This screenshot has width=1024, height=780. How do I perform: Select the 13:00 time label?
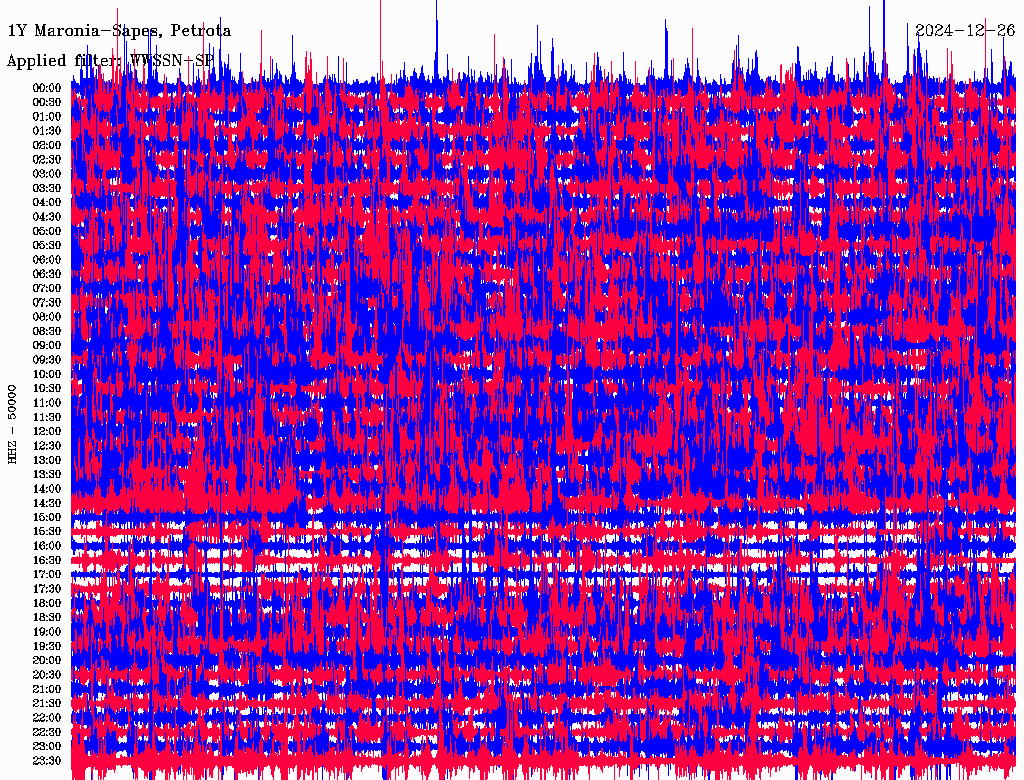[47, 461]
